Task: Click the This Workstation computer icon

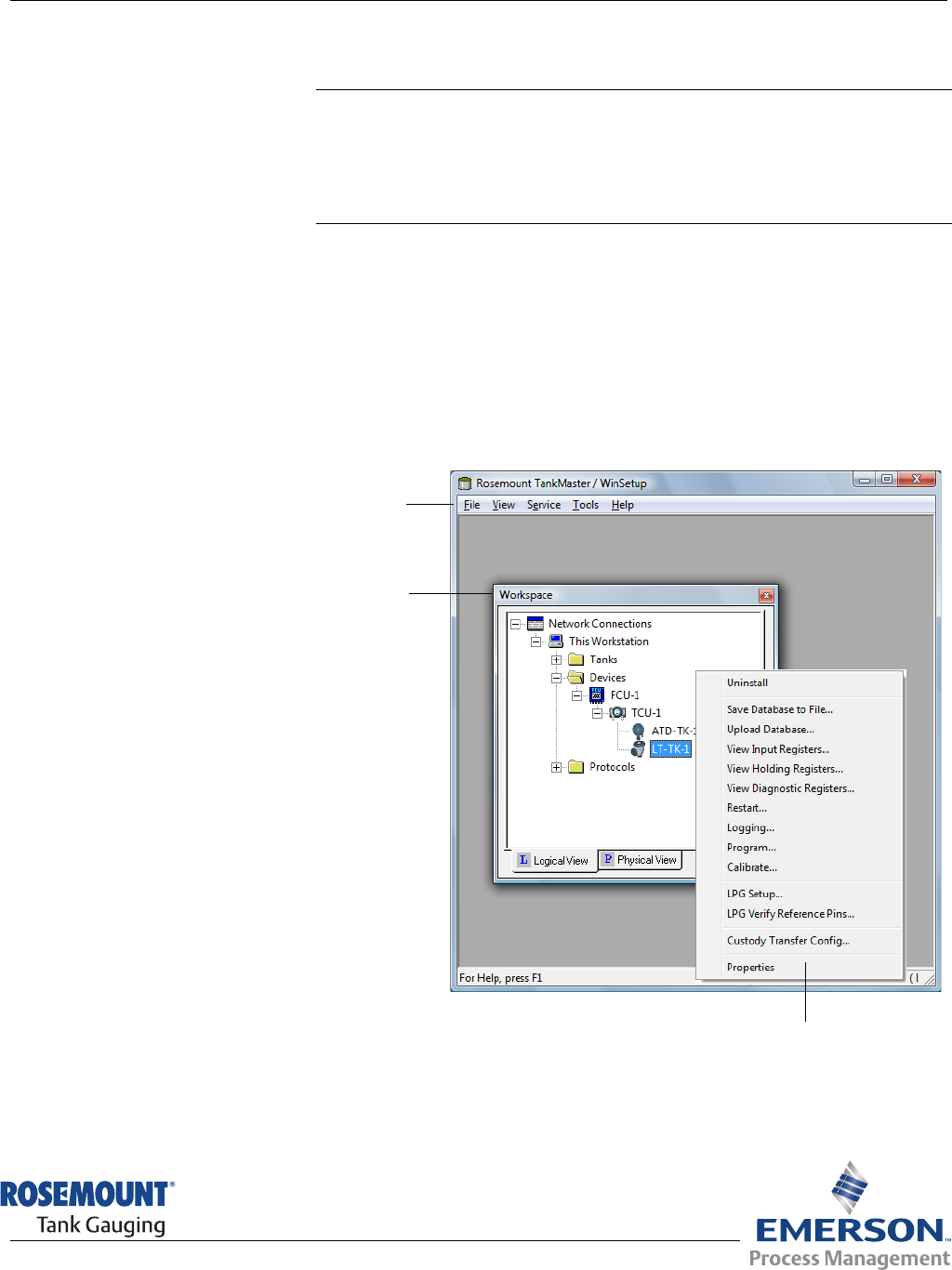Action: pos(556,642)
